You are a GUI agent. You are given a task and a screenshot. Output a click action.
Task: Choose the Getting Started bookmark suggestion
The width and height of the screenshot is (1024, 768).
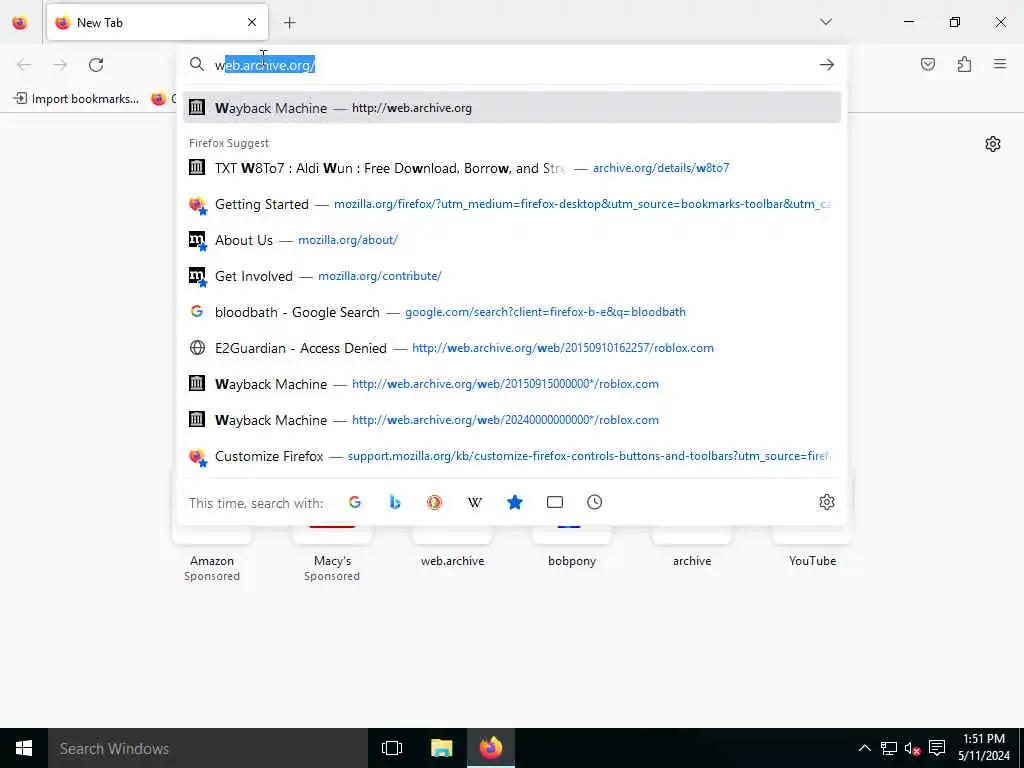point(512,204)
